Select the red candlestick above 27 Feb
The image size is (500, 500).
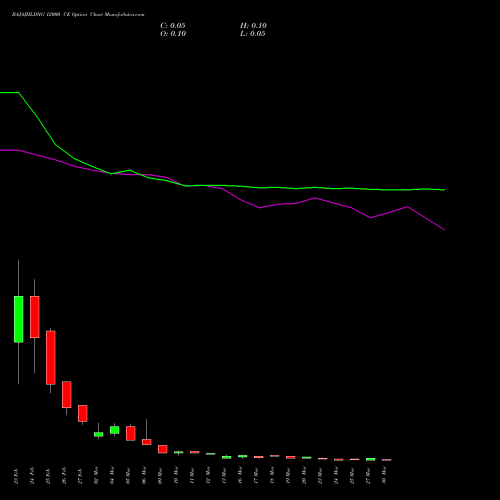83,413
